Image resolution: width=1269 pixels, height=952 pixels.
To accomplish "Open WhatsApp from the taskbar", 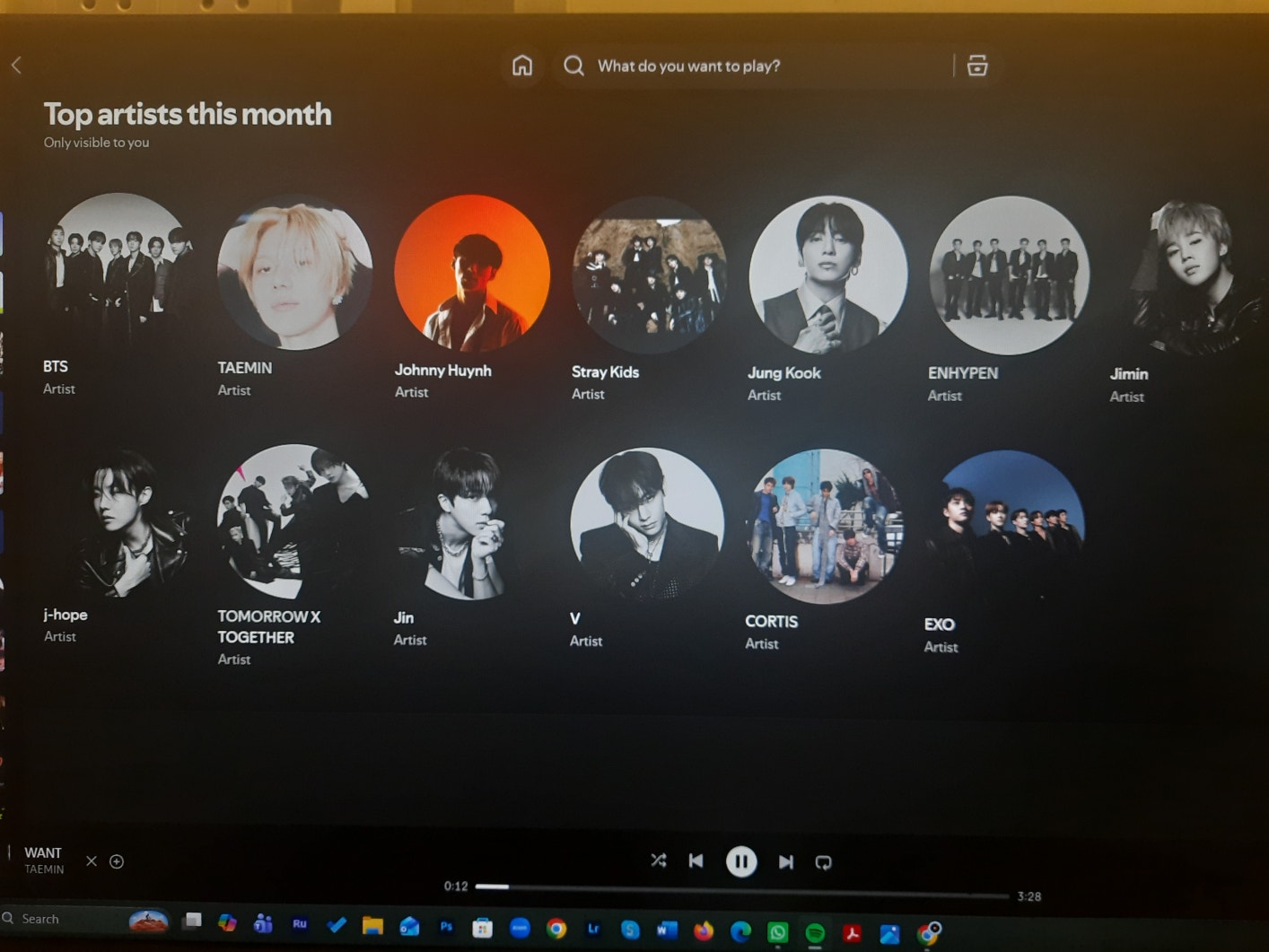I will pyautogui.click(x=778, y=932).
